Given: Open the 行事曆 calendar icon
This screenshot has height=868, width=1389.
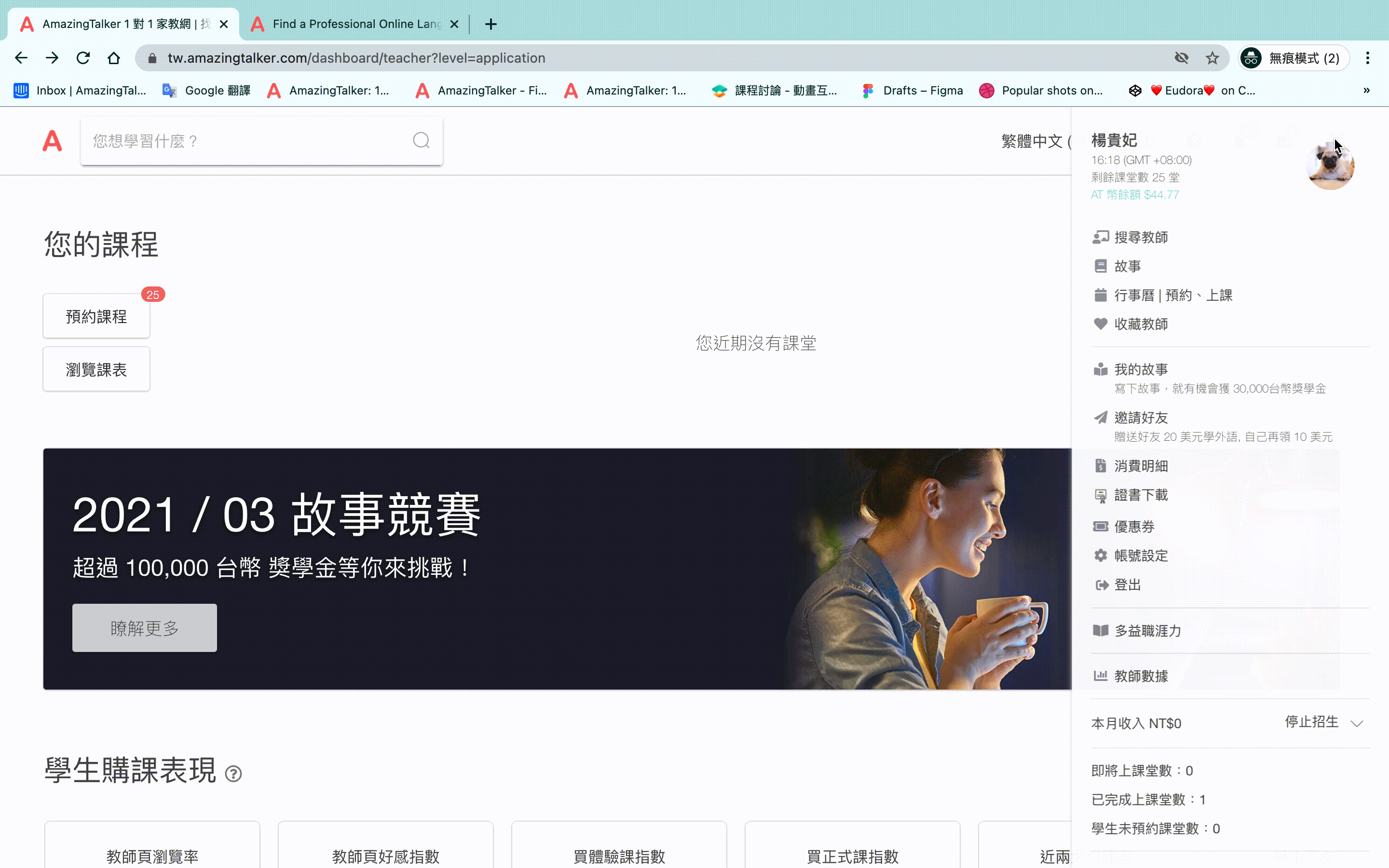Looking at the screenshot, I should point(1101,295).
